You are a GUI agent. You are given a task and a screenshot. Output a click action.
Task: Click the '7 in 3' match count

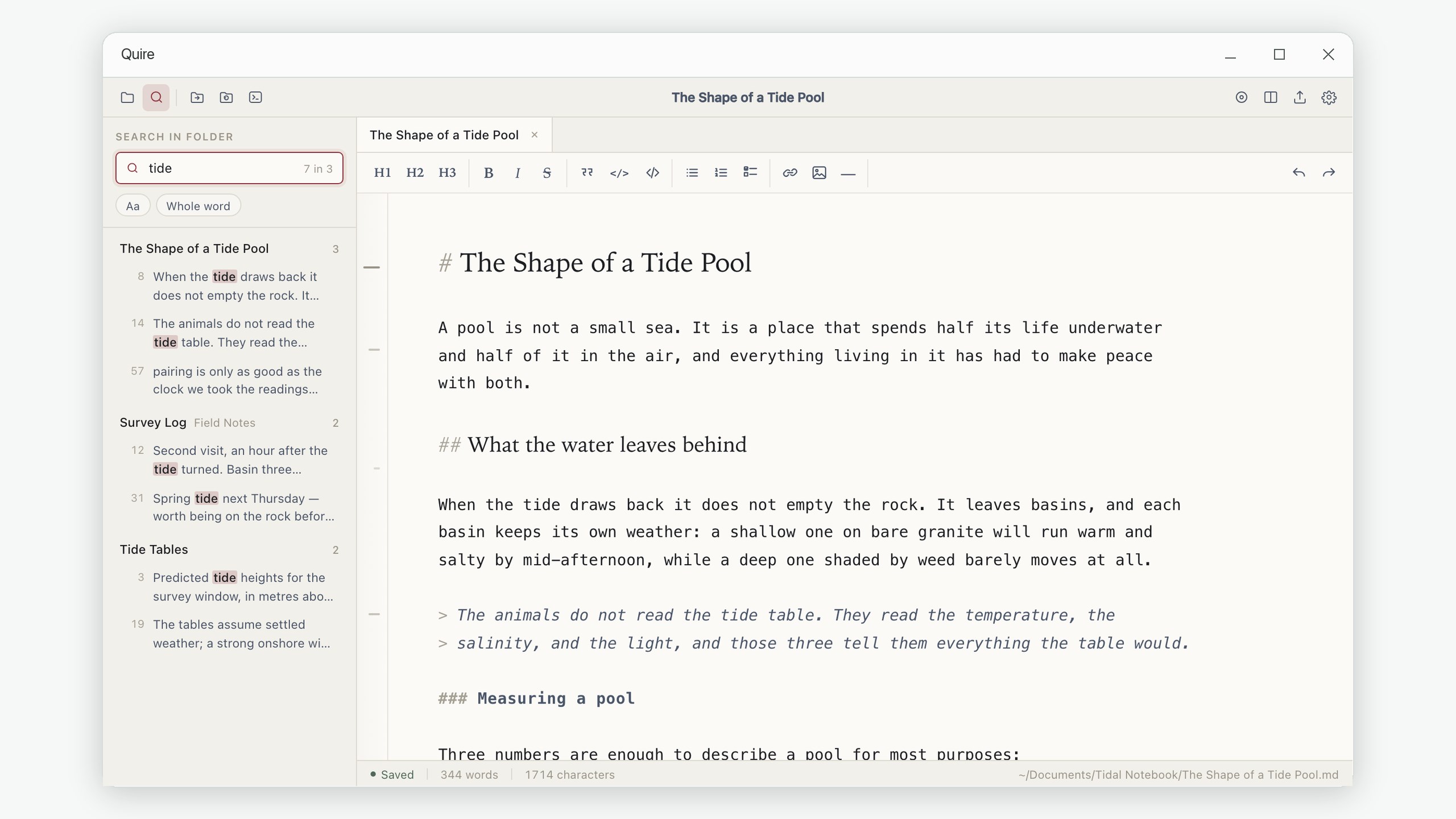tap(318, 169)
